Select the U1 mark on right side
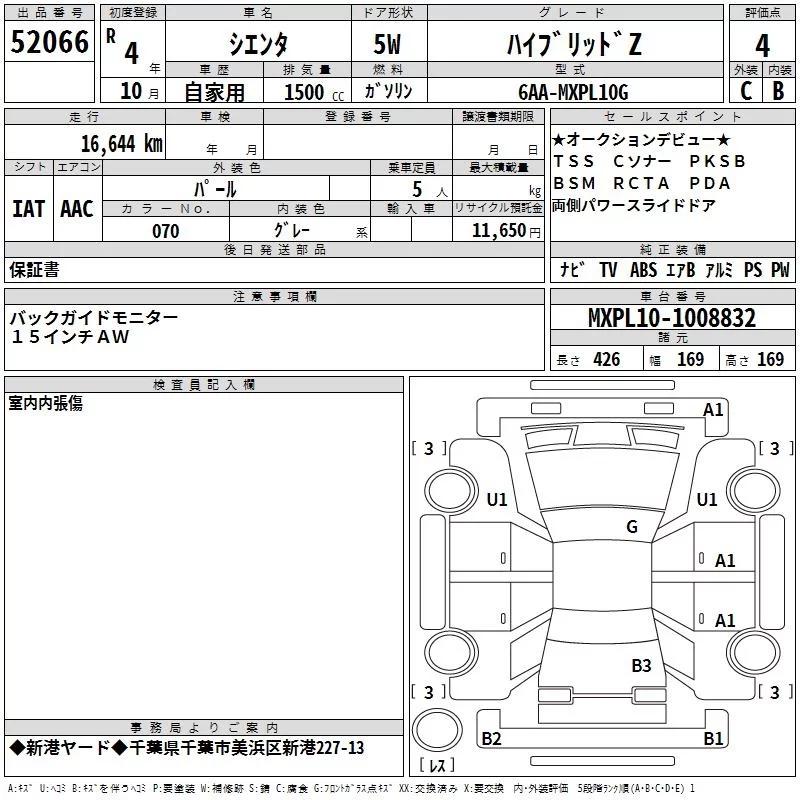The width and height of the screenshot is (800, 800). pos(707,499)
